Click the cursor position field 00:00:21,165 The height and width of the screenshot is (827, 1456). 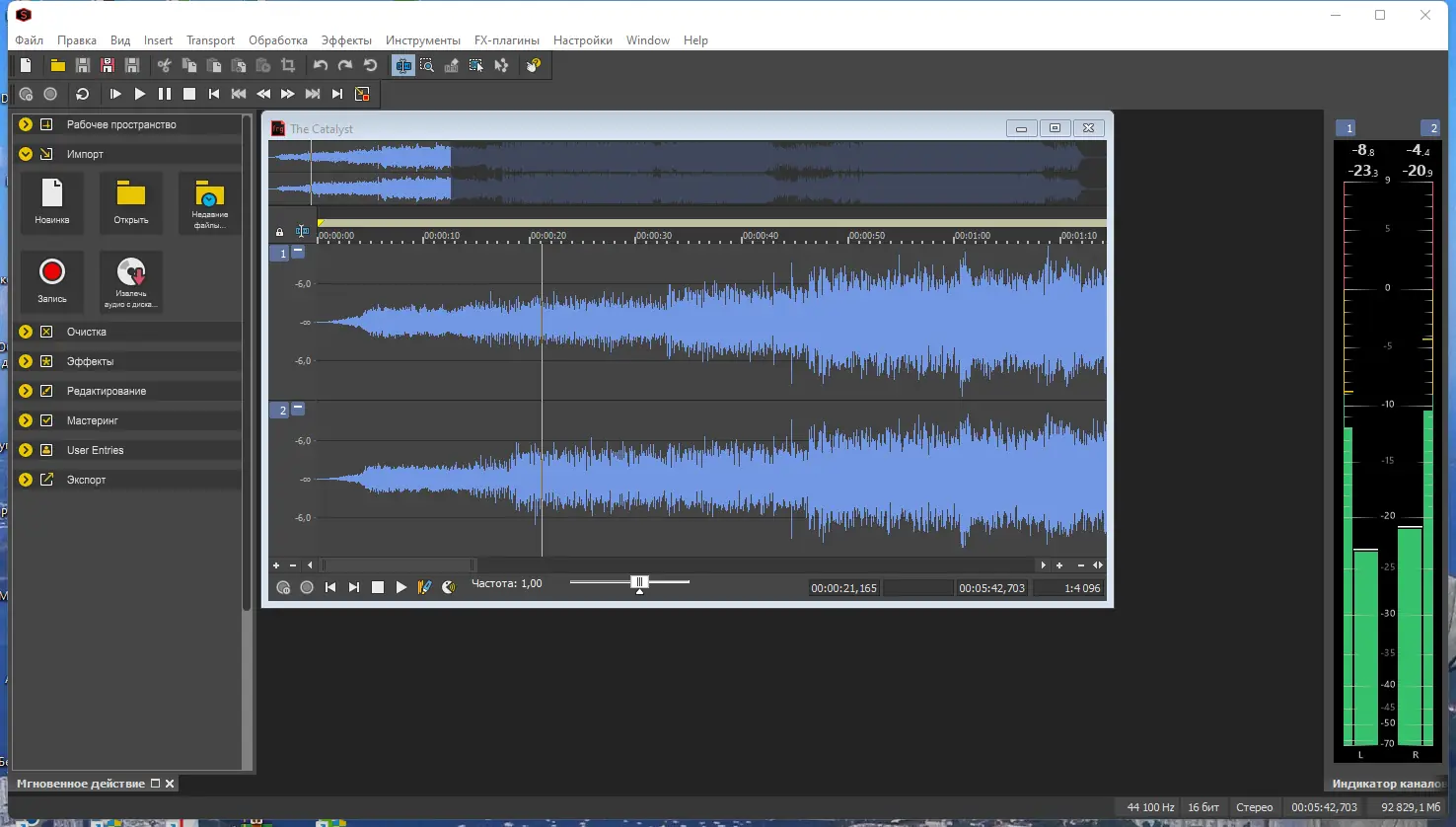(x=843, y=588)
